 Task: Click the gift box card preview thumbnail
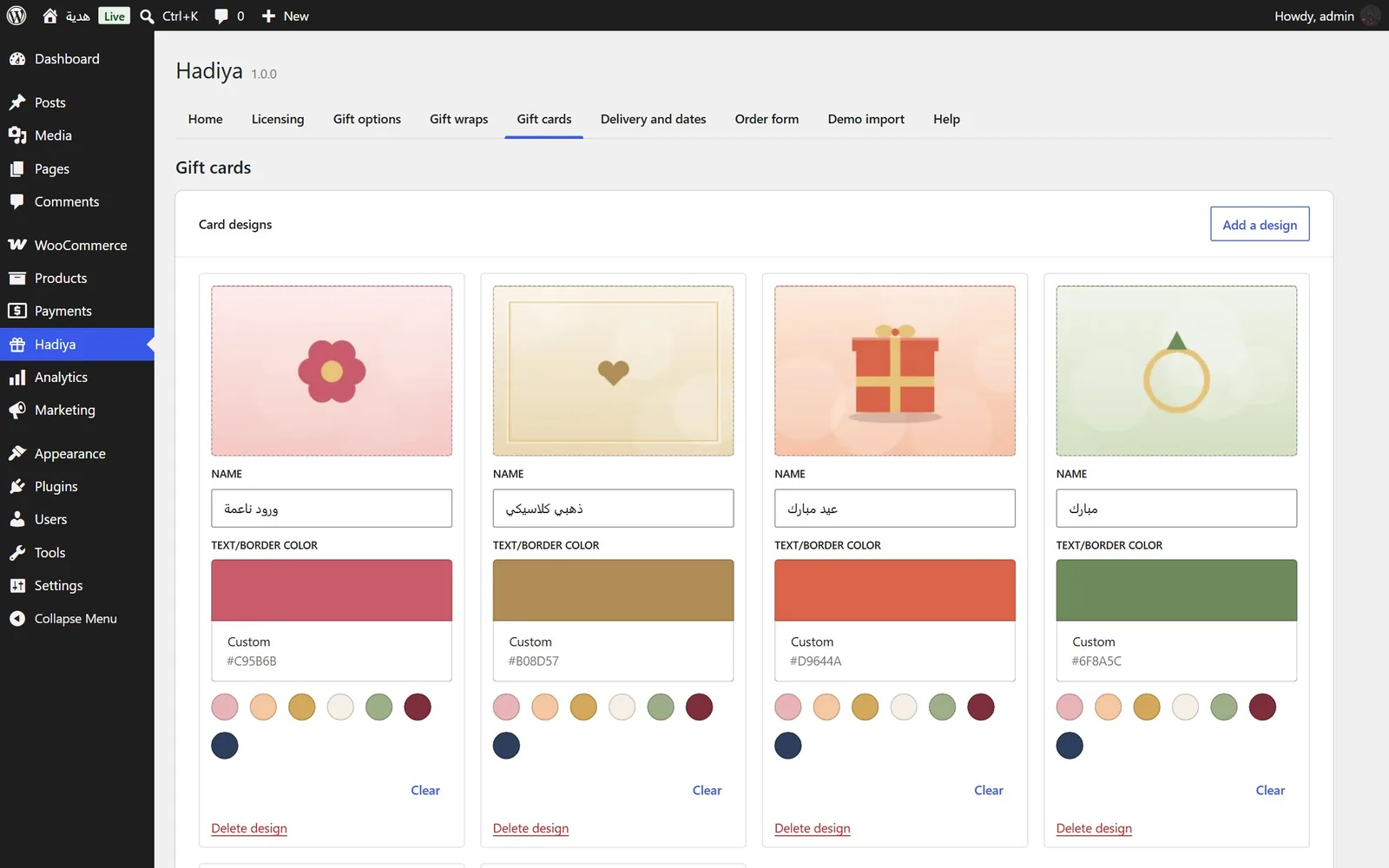[895, 371]
